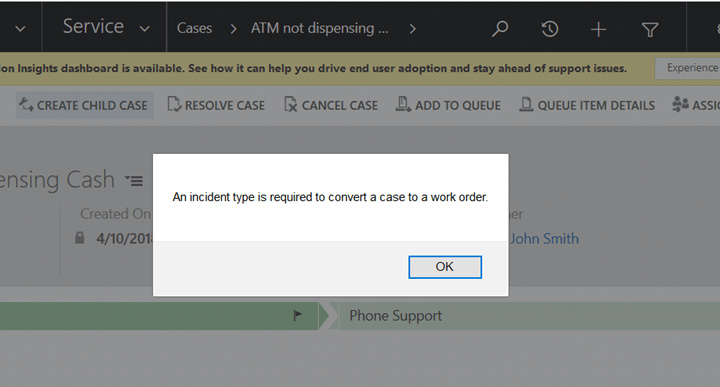The height and width of the screenshot is (387, 720).
Task: Select the Phone Support process stage
Action: tap(395, 315)
